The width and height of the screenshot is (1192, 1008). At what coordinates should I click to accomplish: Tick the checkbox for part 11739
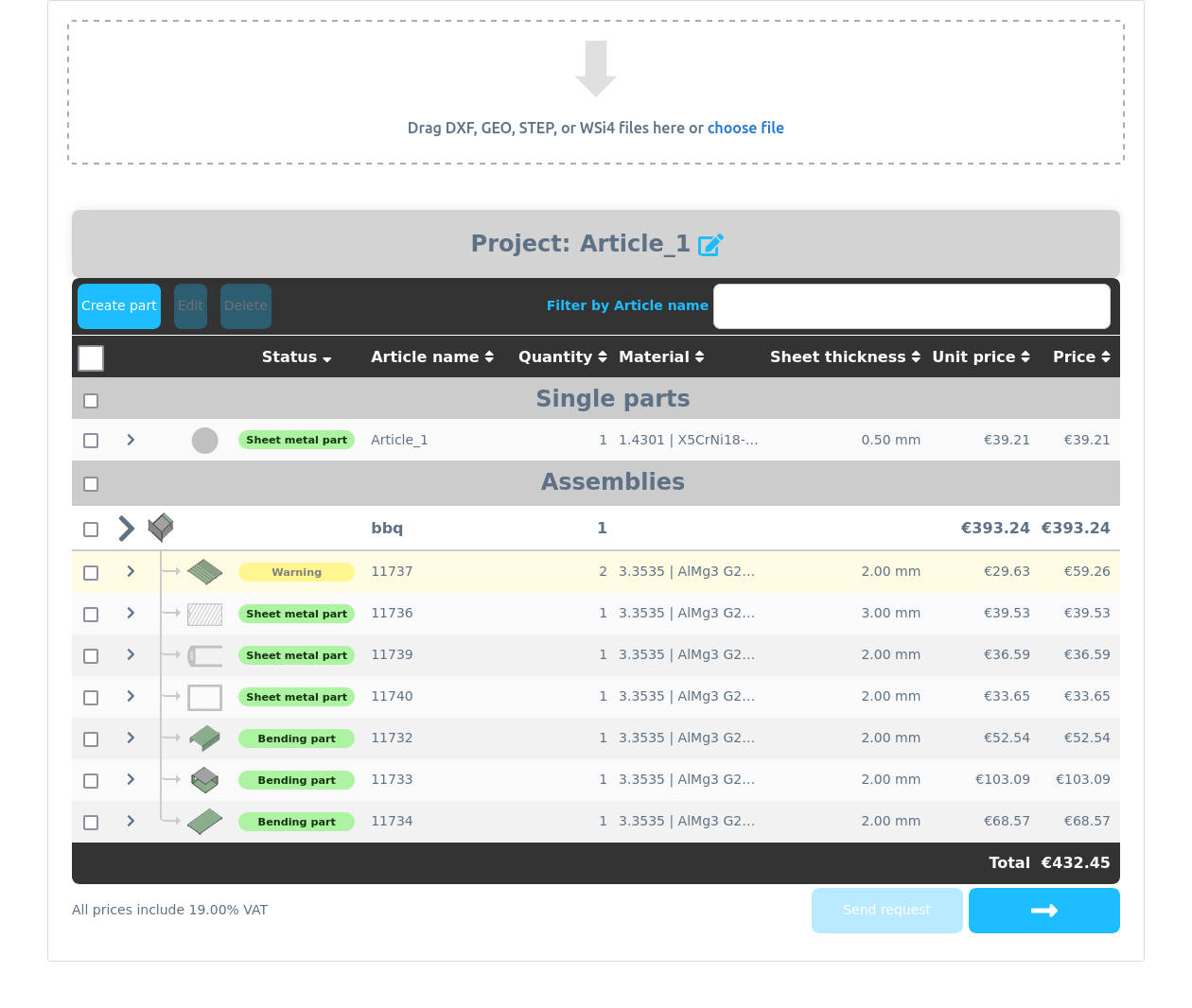point(91,656)
